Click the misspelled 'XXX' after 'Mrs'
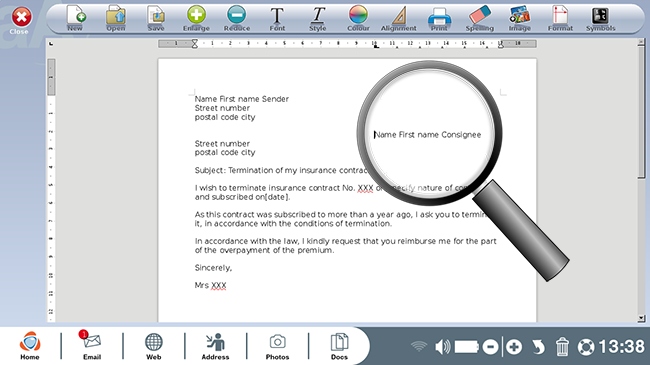Viewport: 650px width, 365px height. click(218, 286)
